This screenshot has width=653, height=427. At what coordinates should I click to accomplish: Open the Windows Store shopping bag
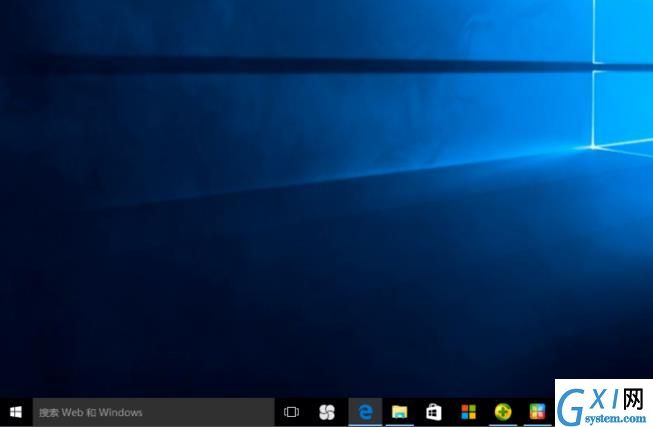pyautogui.click(x=434, y=412)
